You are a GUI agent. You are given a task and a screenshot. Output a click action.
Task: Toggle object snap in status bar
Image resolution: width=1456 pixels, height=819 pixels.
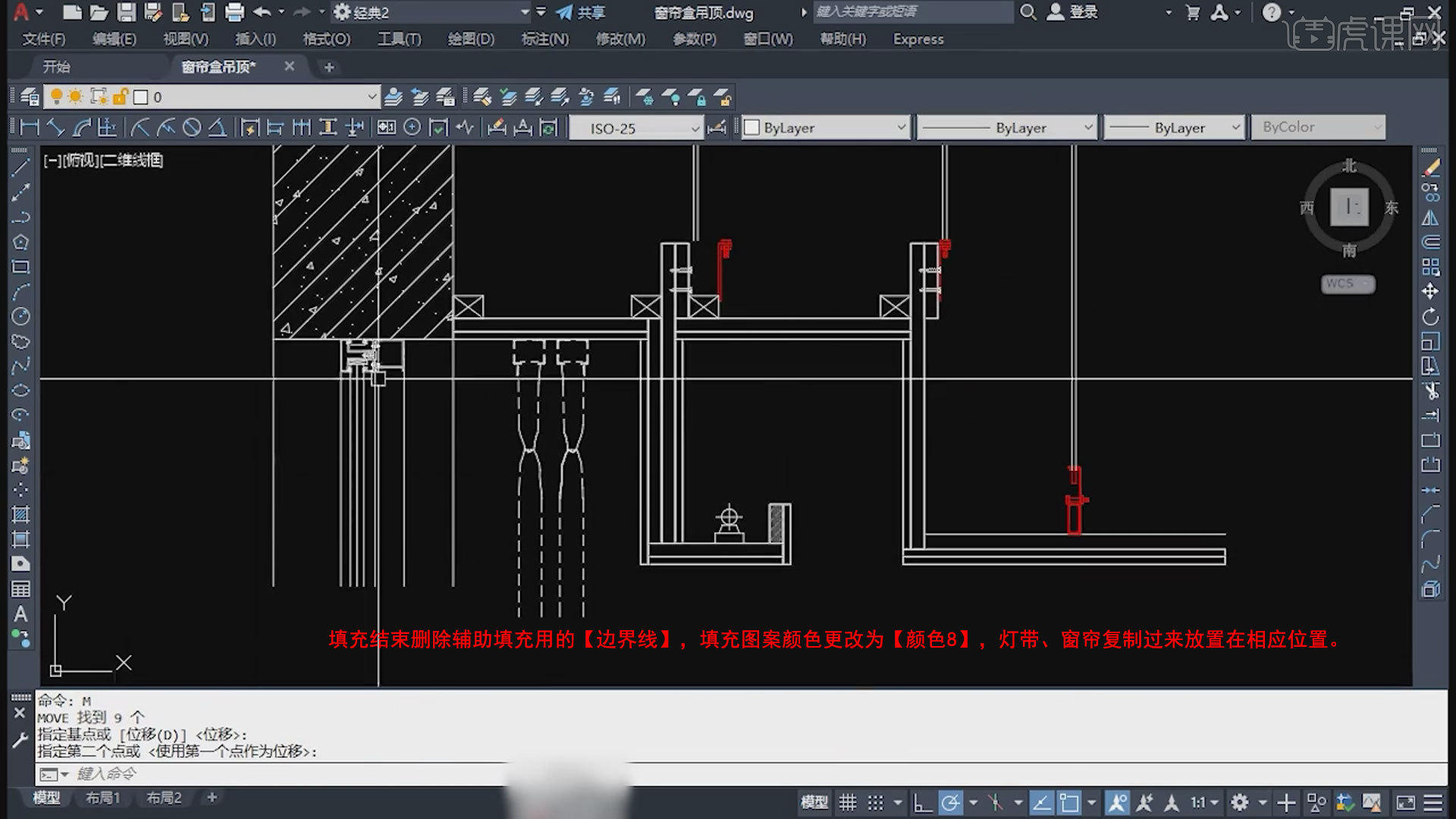(1069, 802)
